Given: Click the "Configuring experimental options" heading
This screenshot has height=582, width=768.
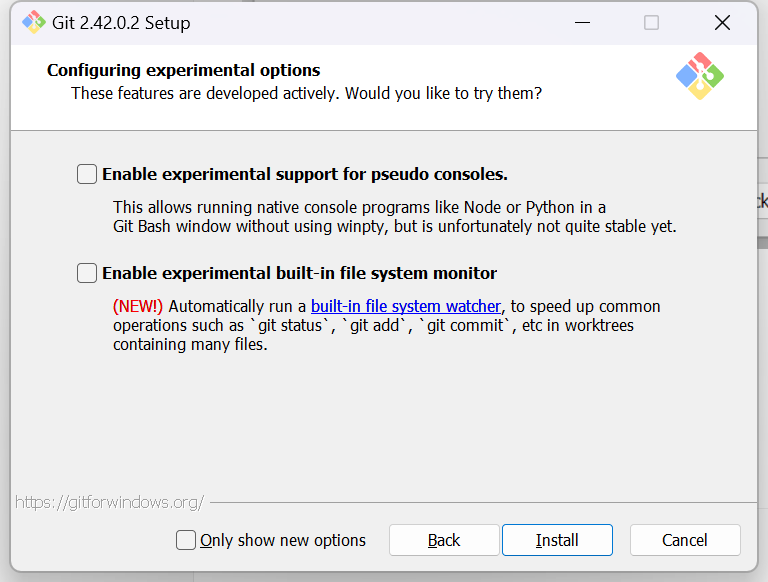Looking at the screenshot, I should (x=184, y=70).
